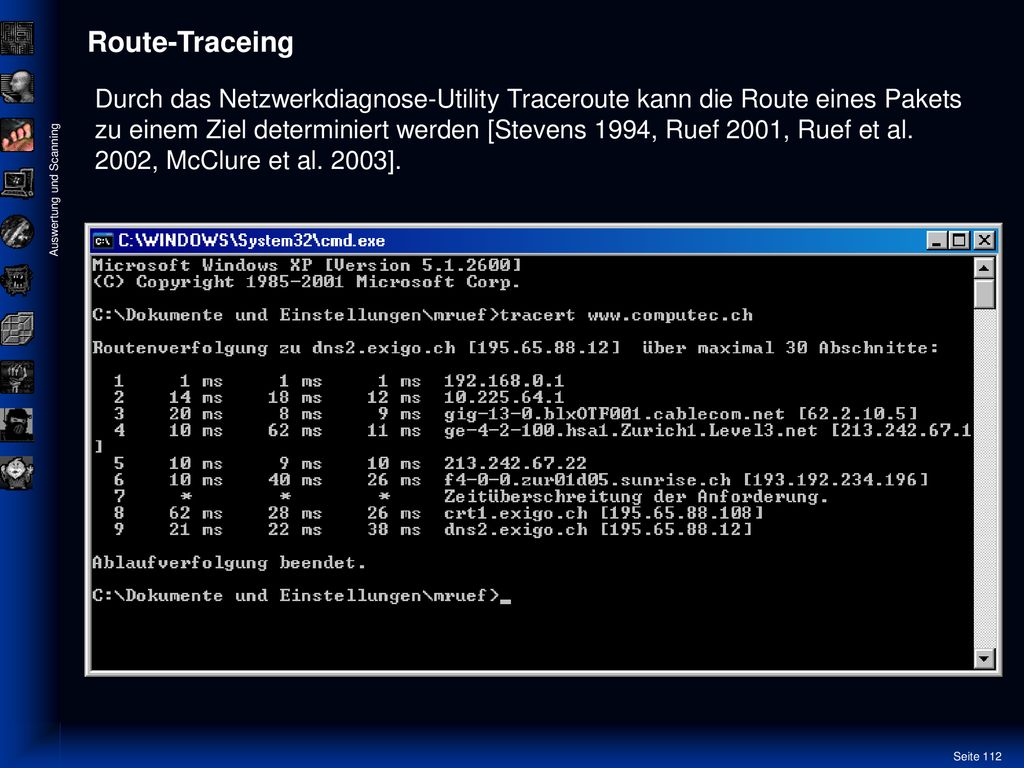1024x768 pixels.
Task: Open the cmd.exe system menu icon
Action: [103, 241]
